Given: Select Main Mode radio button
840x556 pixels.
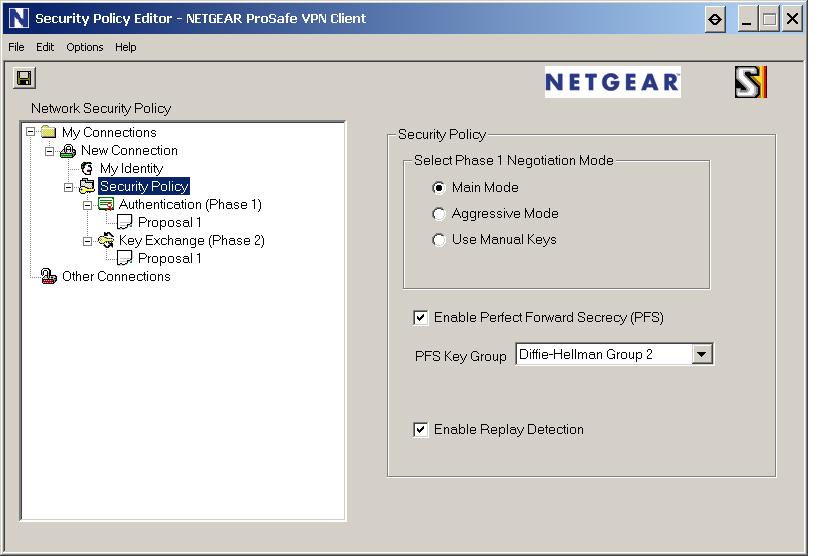Looking at the screenshot, I should point(439,188).
